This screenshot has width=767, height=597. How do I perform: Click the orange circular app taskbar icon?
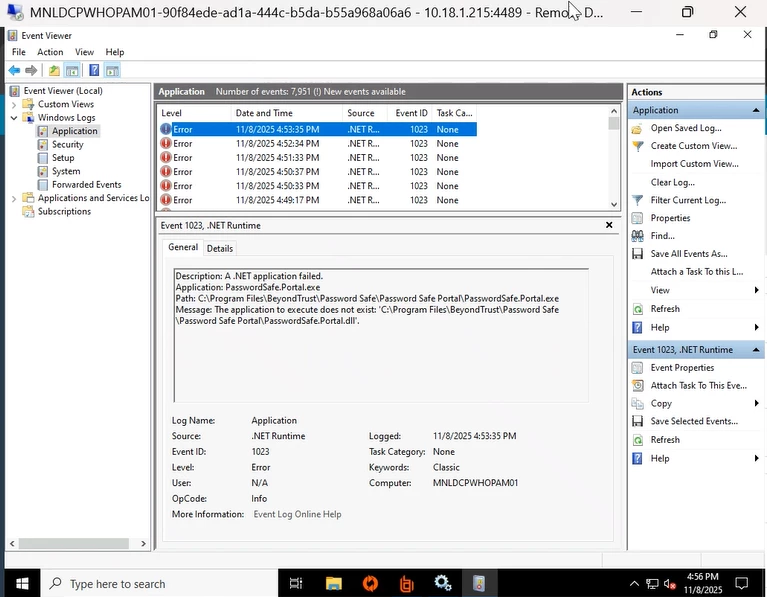point(370,583)
